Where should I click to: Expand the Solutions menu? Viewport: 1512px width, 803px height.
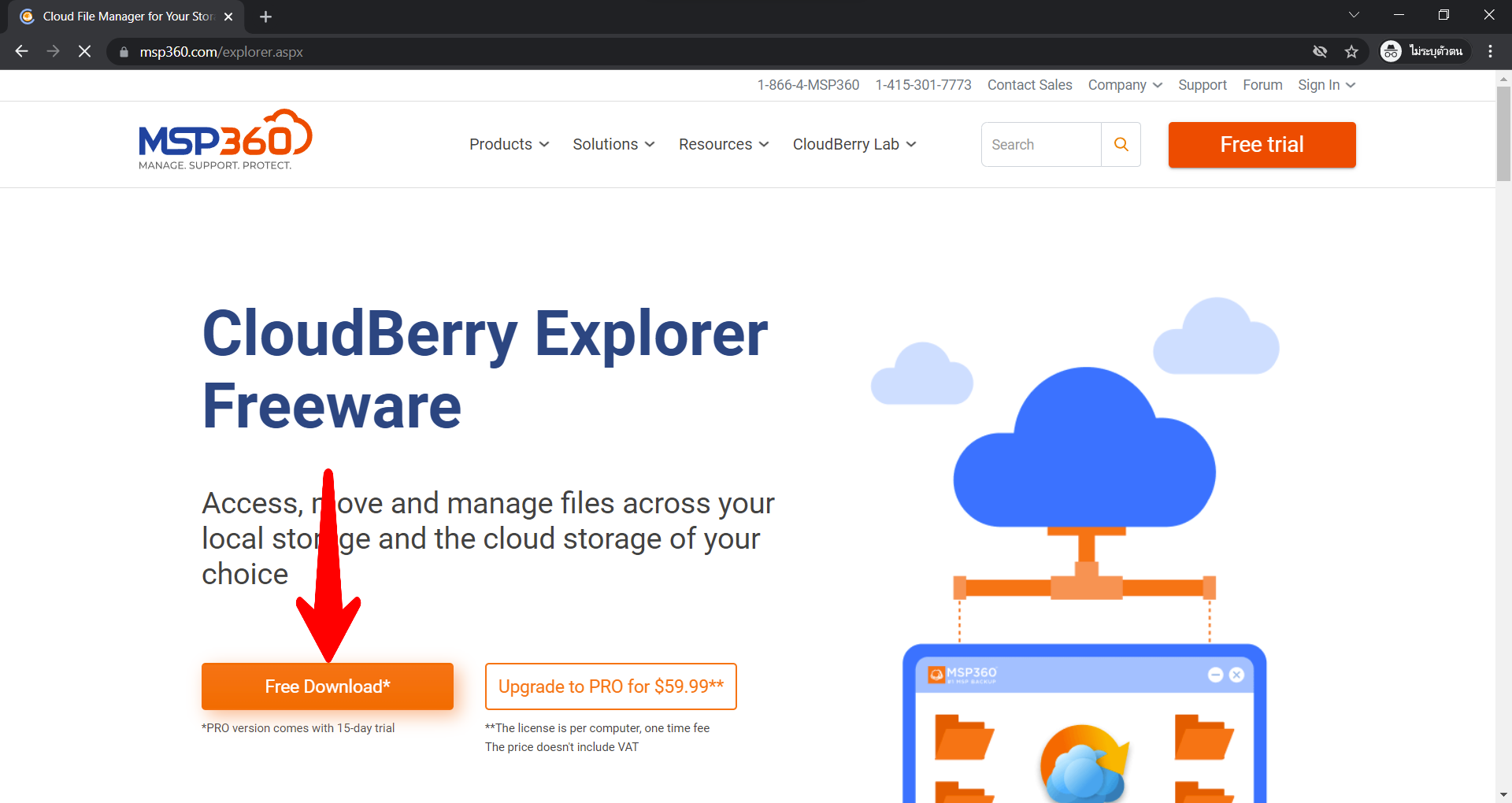click(x=613, y=144)
